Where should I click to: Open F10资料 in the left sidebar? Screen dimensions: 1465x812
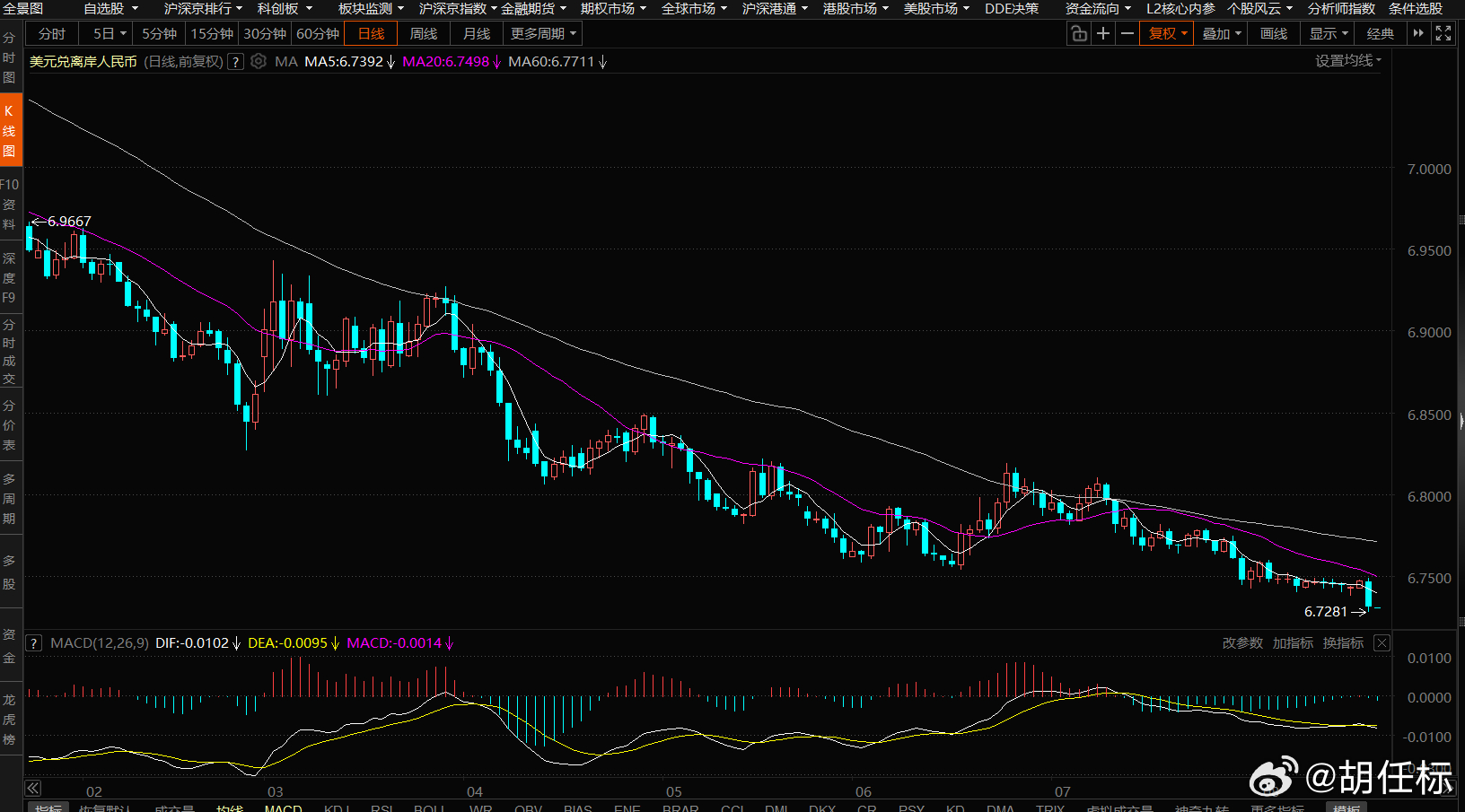[10, 205]
